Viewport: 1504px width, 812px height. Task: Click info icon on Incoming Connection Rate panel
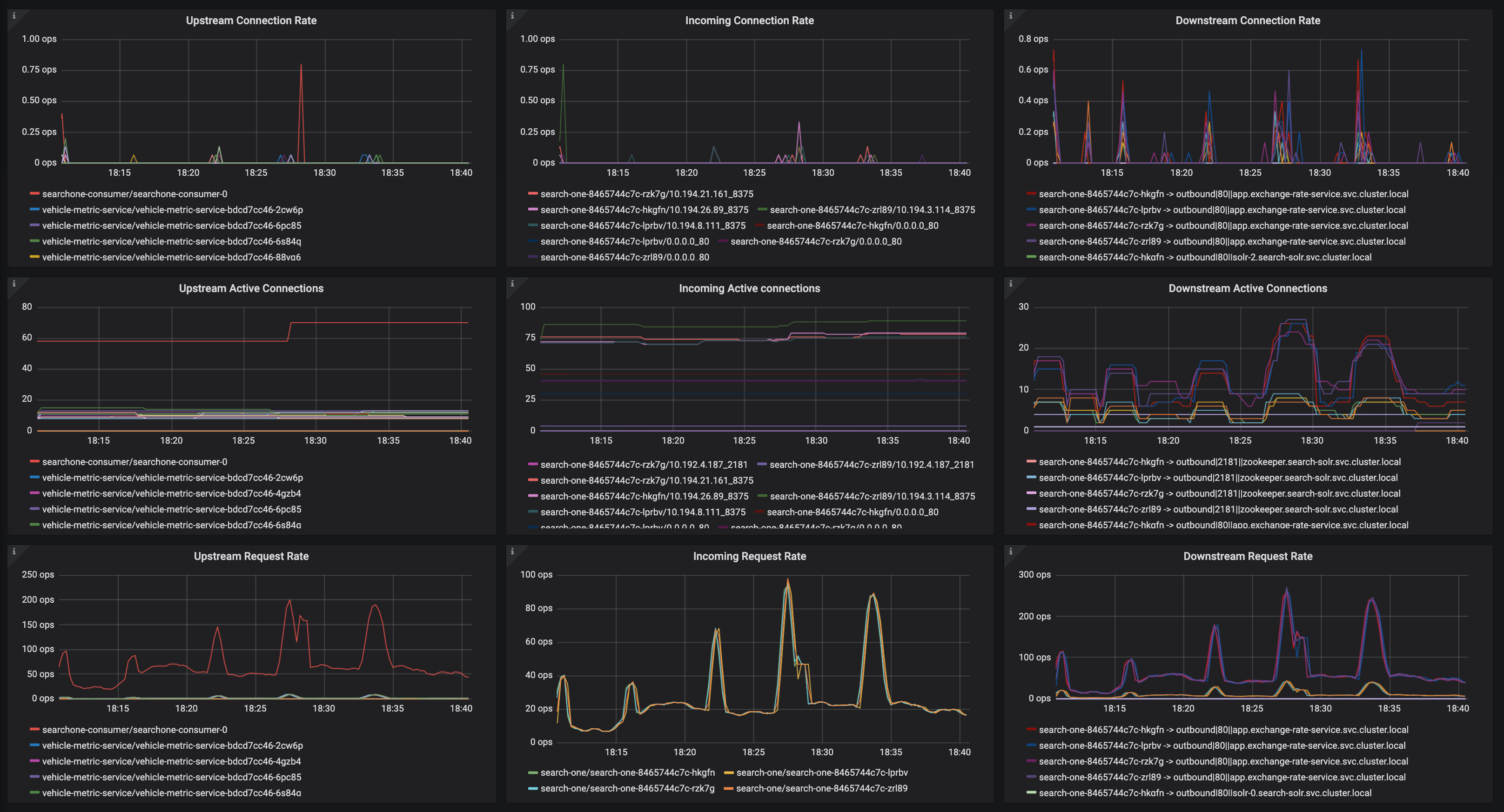coord(512,16)
